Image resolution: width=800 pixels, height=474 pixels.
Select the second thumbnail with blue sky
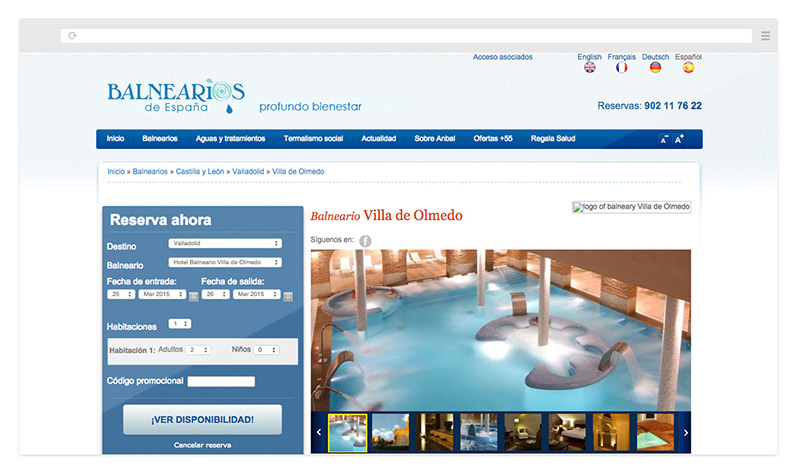[x=391, y=433]
